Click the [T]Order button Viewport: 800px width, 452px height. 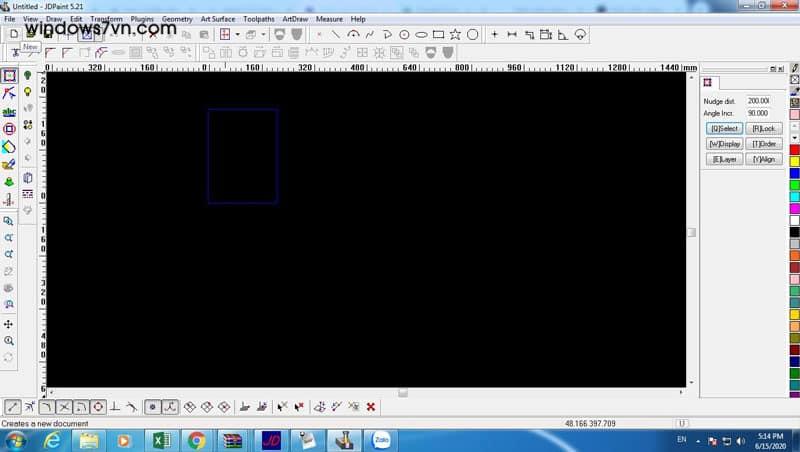tap(763, 144)
